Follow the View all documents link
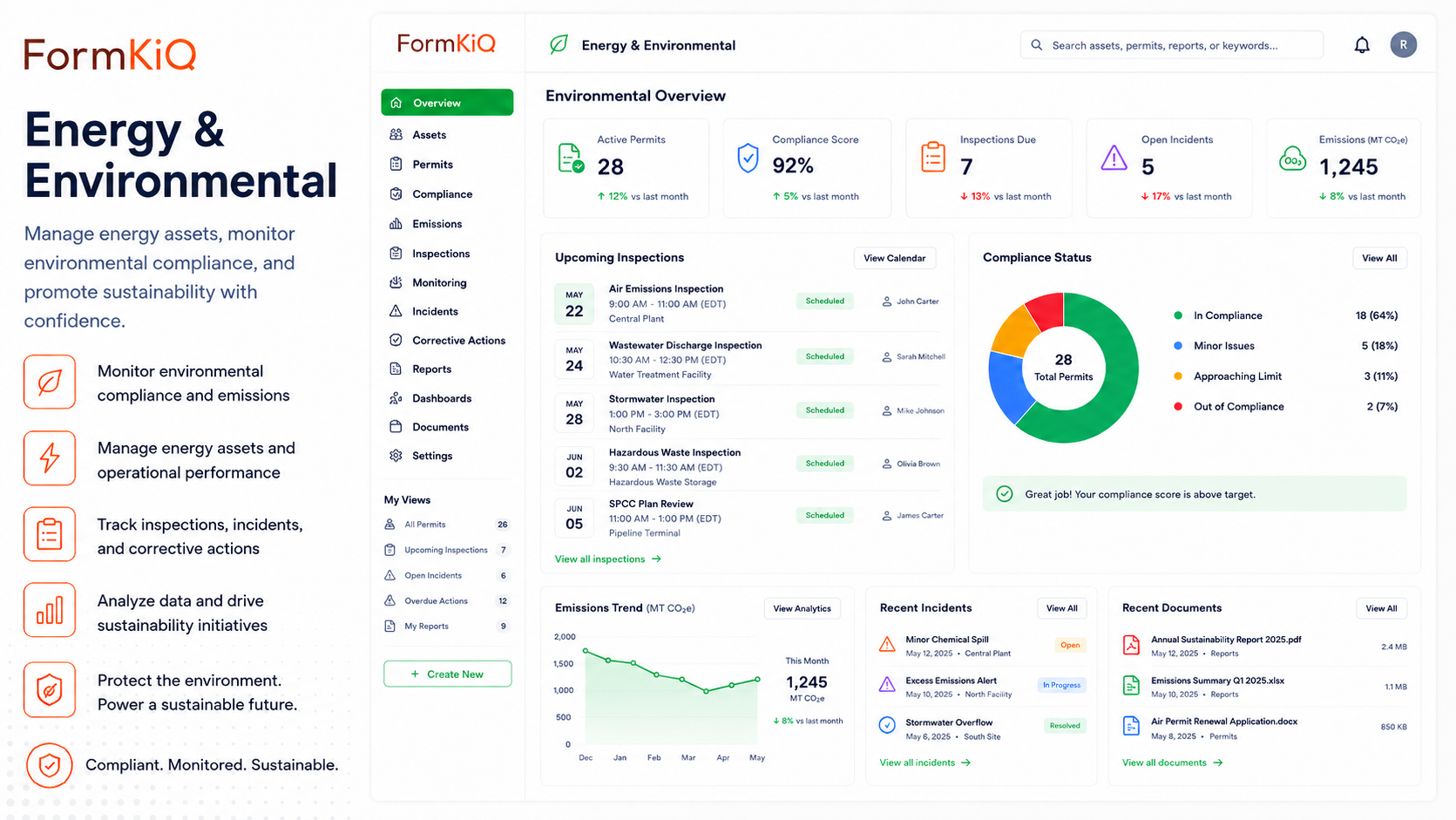The image size is (1456, 820). (1173, 762)
